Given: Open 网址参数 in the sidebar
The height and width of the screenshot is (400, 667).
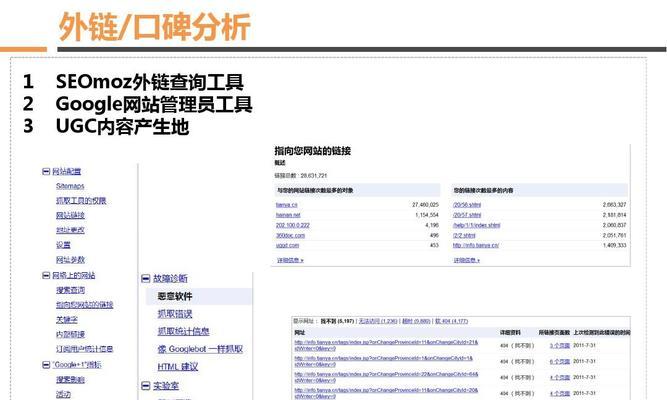Looking at the screenshot, I should click(x=70, y=260).
